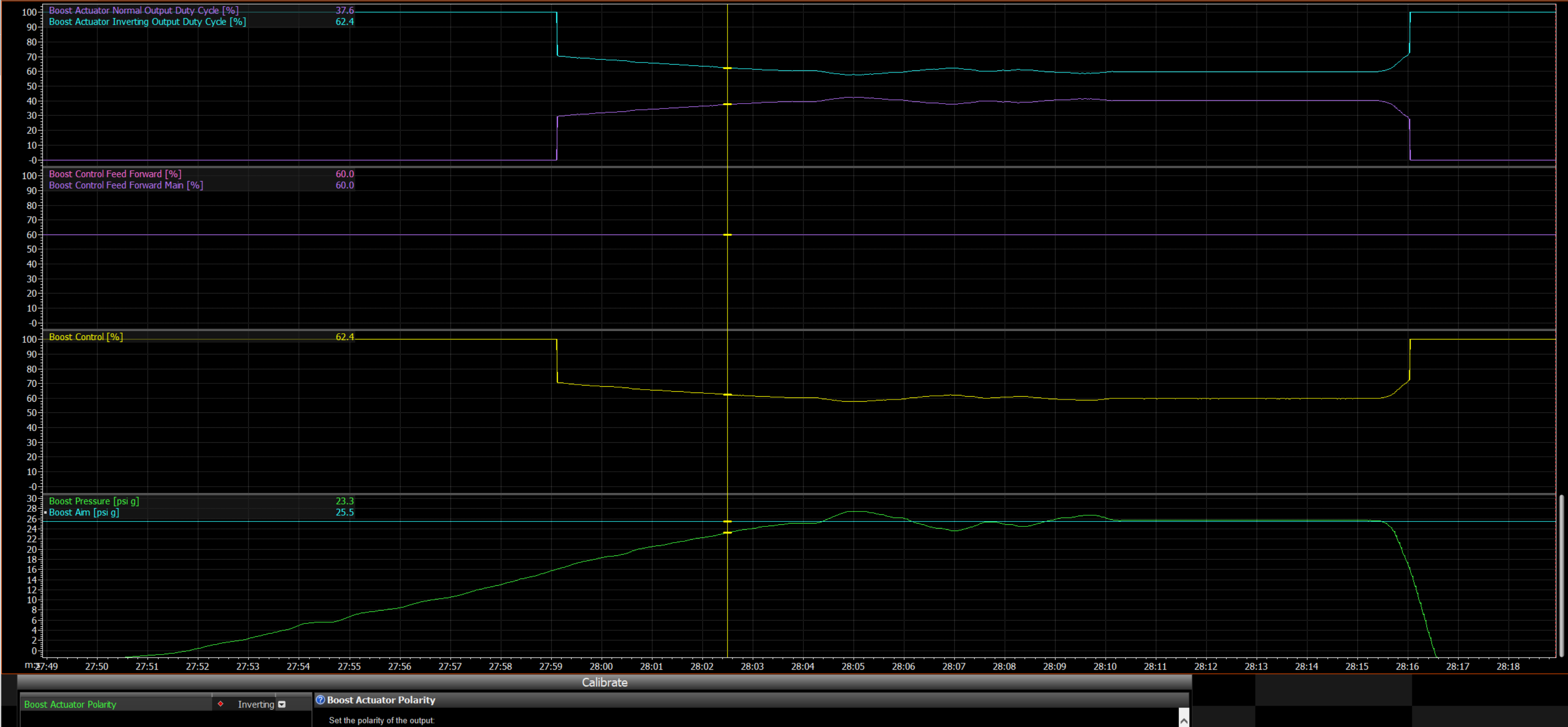
Task: Click the 27:54 time axis label
Action: tap(298, 666)
